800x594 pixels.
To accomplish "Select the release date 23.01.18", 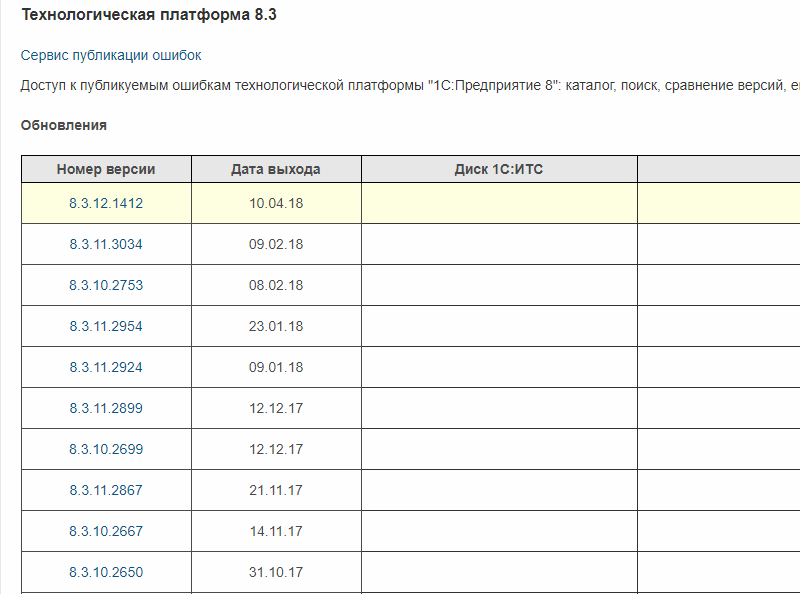I will (x=276, y=326).
